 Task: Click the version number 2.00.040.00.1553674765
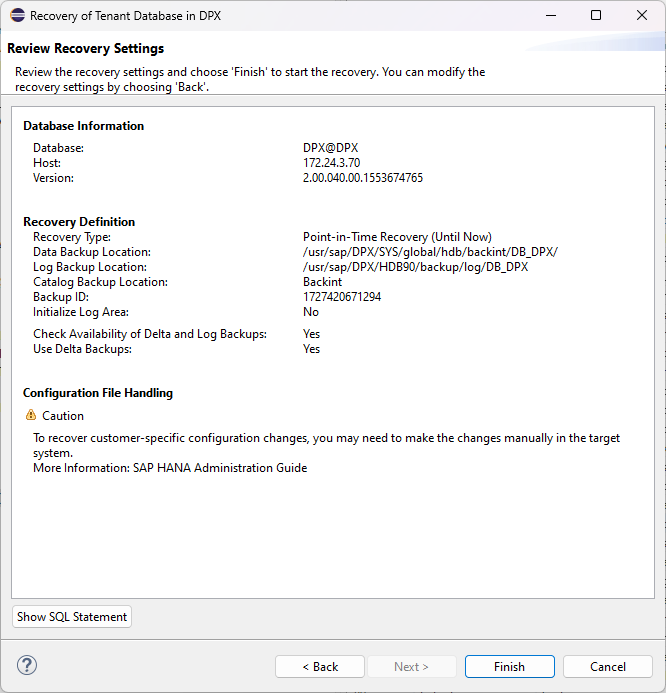coord(362,178)
